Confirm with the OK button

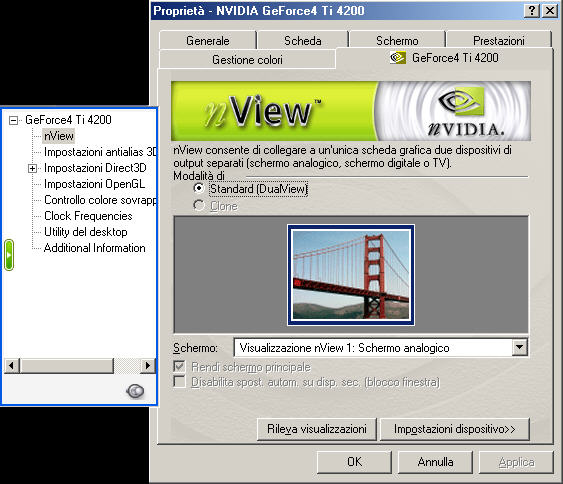[354, 462]
